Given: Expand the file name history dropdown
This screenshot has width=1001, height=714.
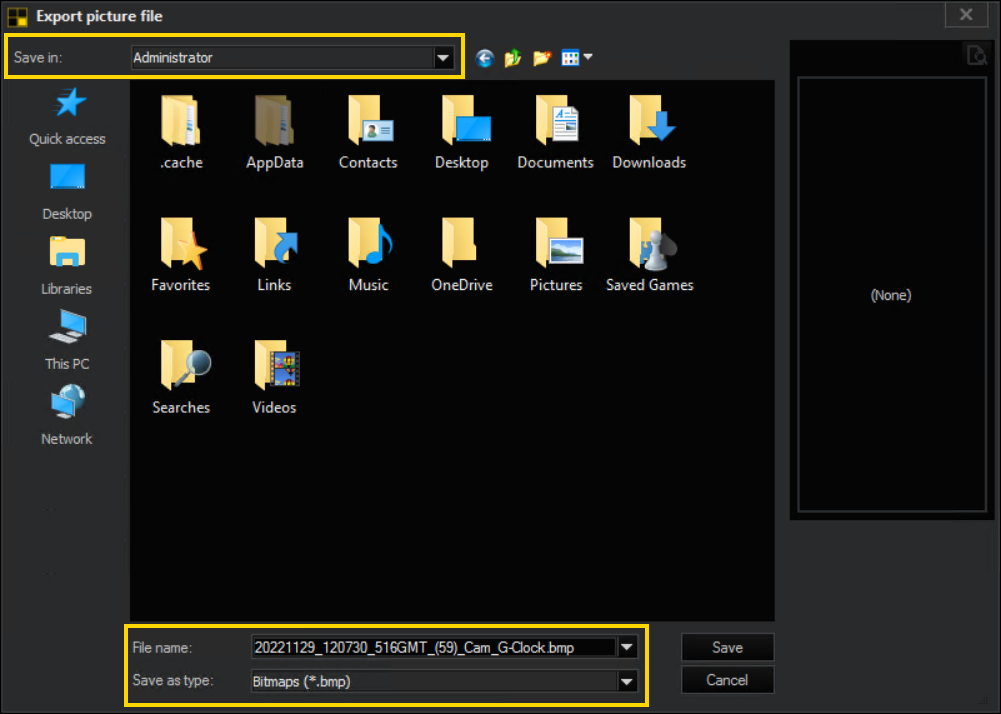Looking at the screenshot, I should (627, 647).
